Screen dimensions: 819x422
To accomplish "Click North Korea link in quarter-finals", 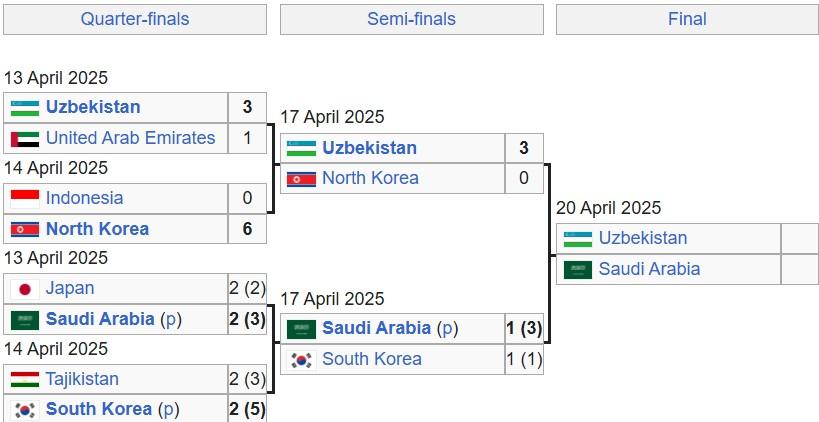I will click(98, 229).
